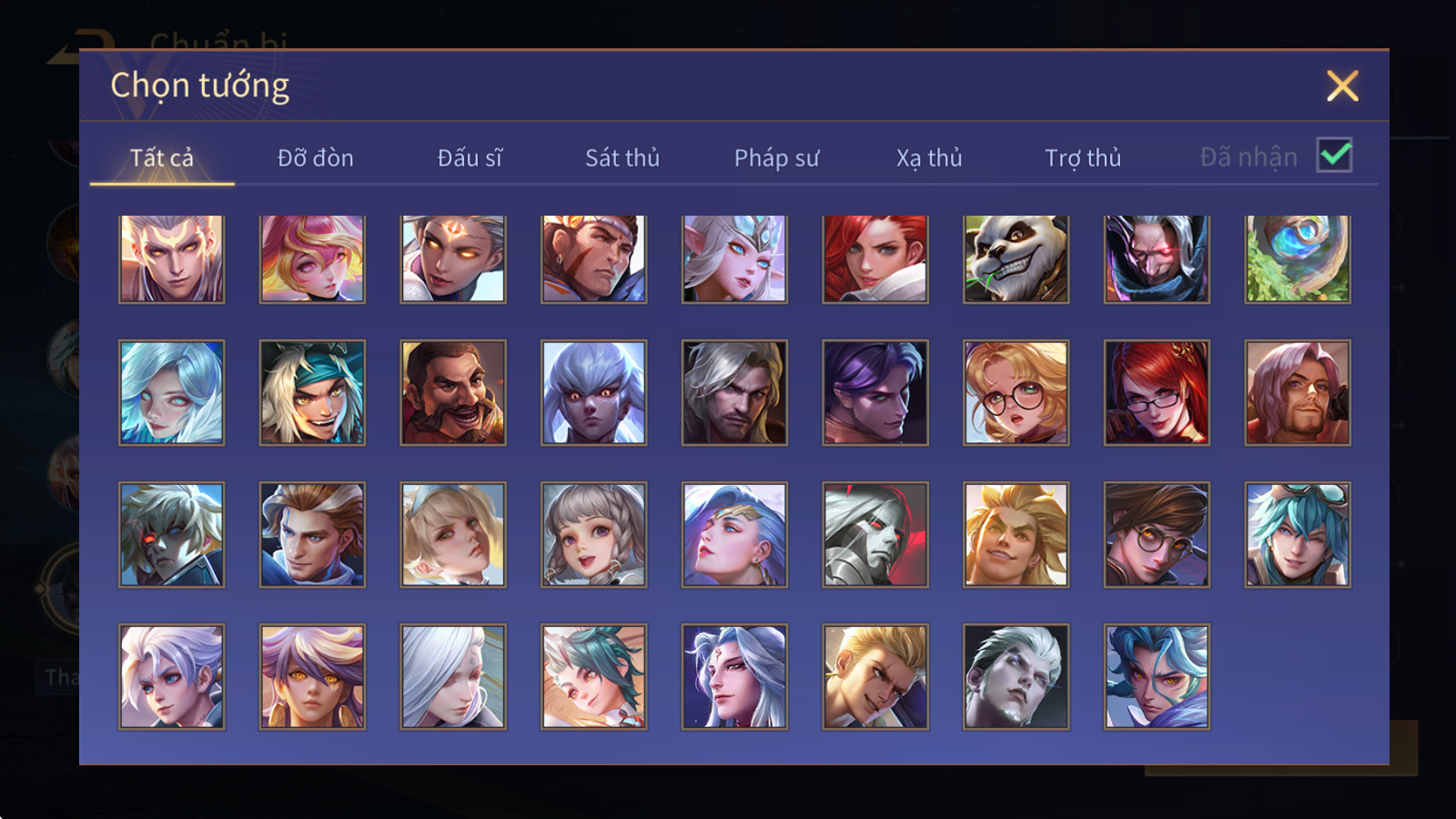Choose the teal-haired hero with goggles
Image resolution: width=1456 pixels, height=819 pixels.
pos(1298,534)
